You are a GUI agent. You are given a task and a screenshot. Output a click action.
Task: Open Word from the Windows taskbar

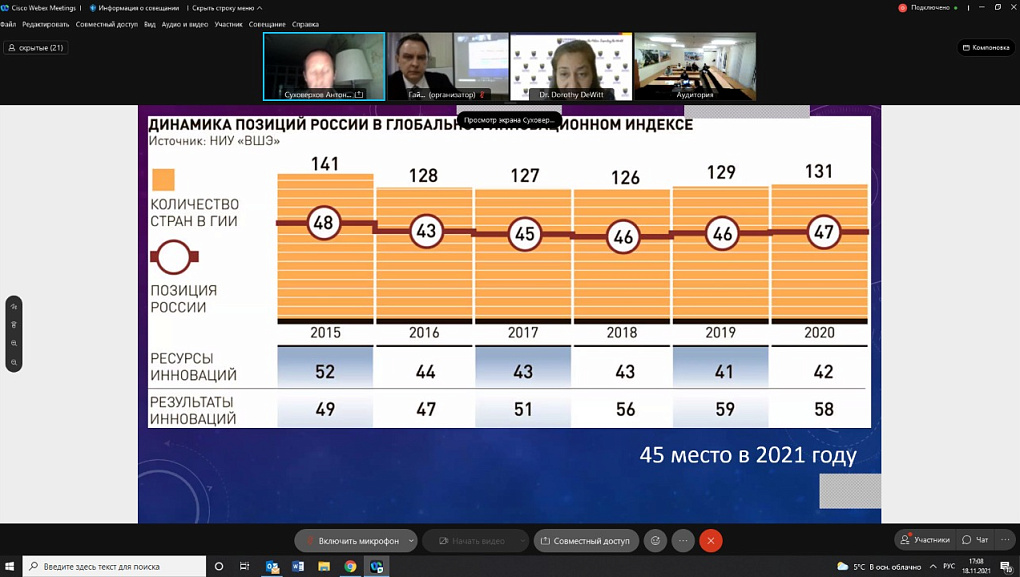(x=298, y=567)
